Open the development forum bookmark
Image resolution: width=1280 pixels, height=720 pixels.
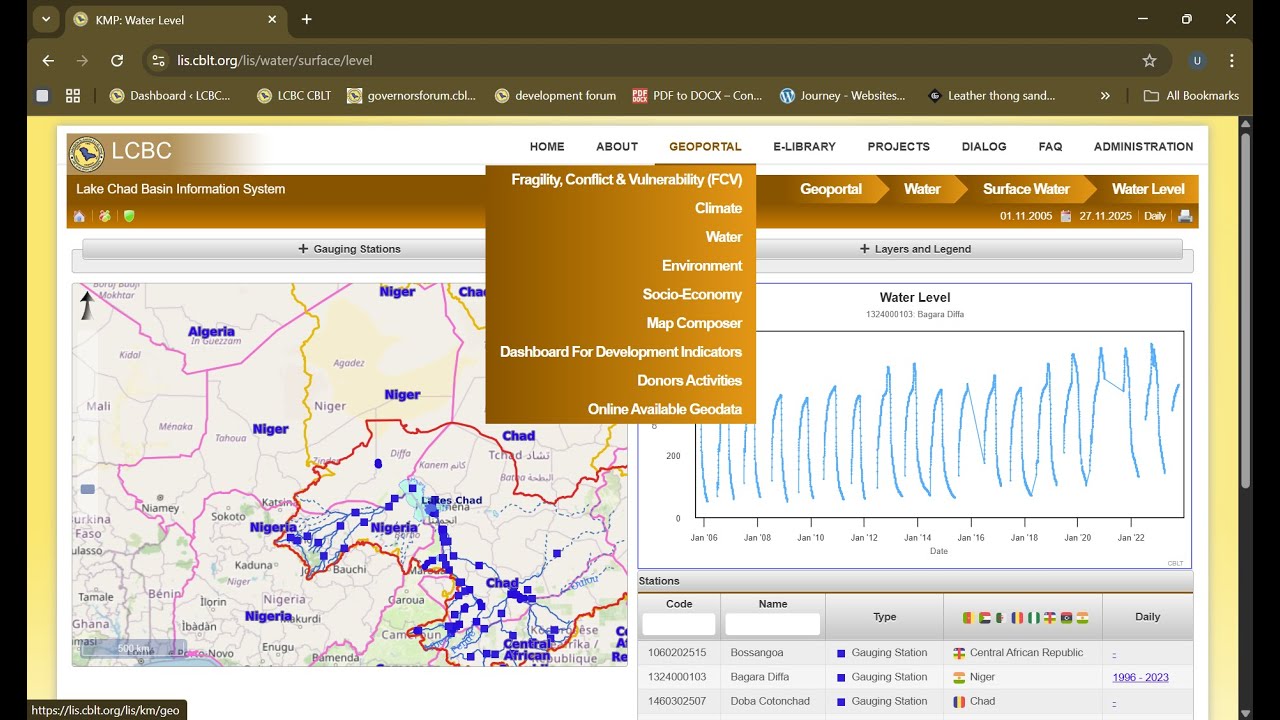(555, 96)
